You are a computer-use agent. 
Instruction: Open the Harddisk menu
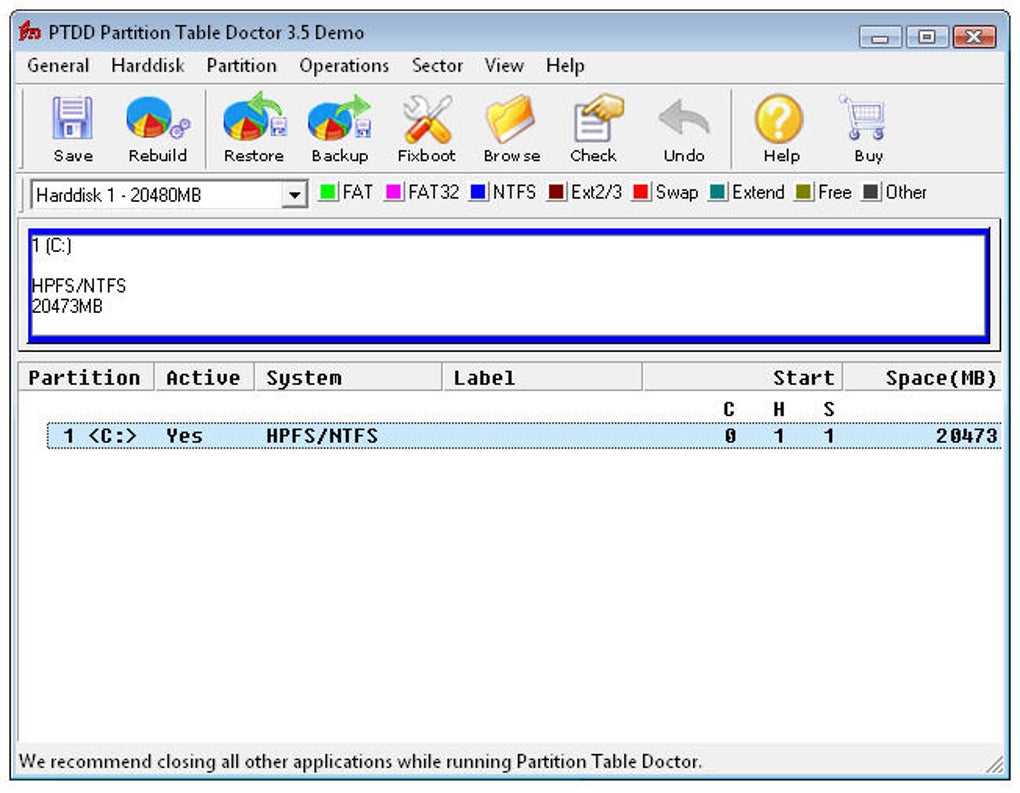coord(148,66)
